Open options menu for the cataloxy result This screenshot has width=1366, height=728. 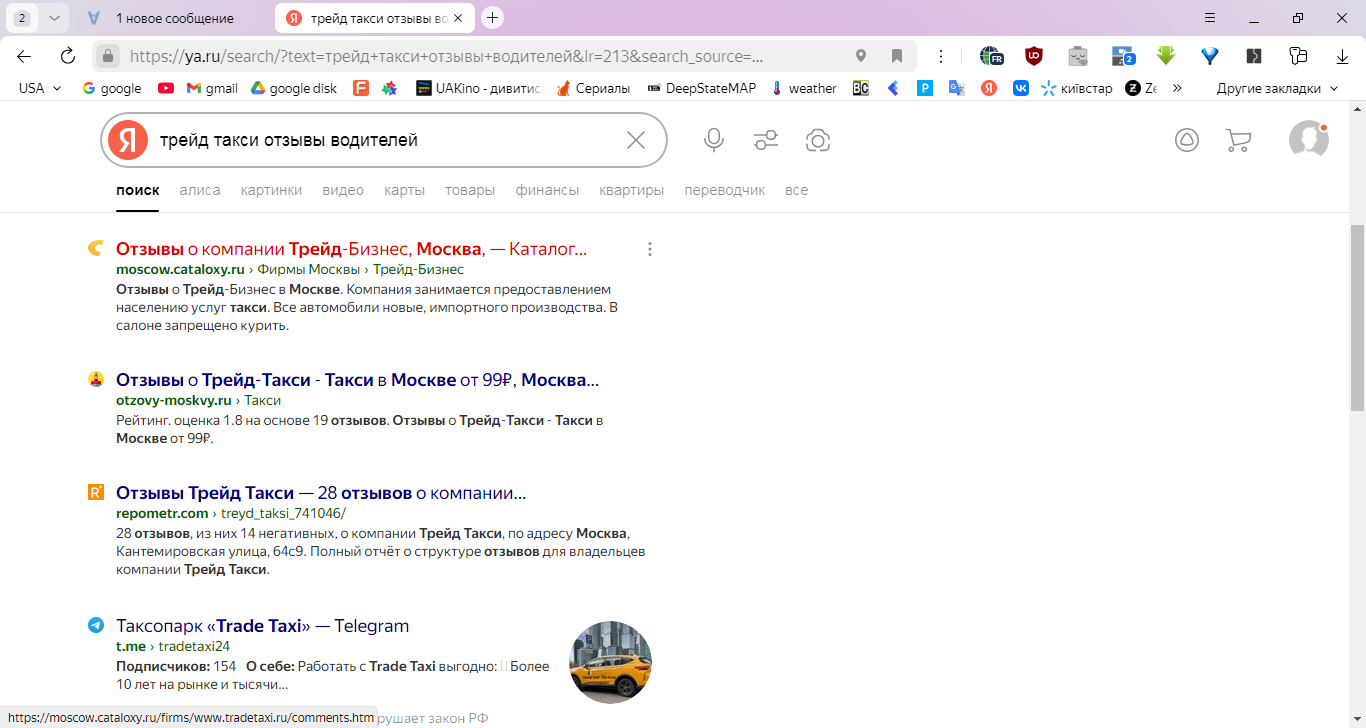click(650, 249)
